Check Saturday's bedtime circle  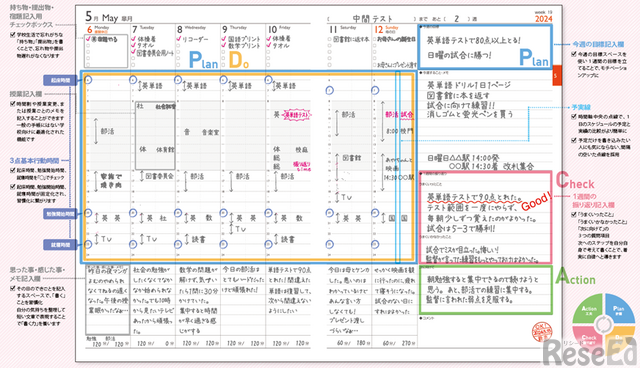tap(330, 244)
